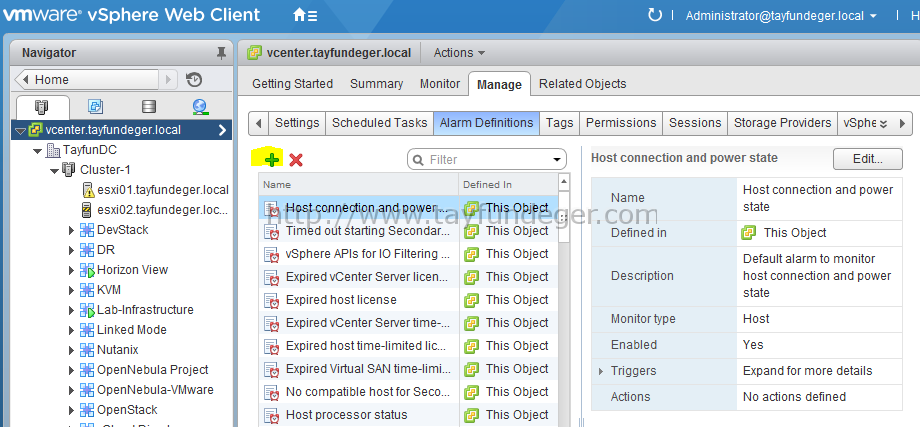
Task: Sort the list by Name column header
Action: coord(358,184)
